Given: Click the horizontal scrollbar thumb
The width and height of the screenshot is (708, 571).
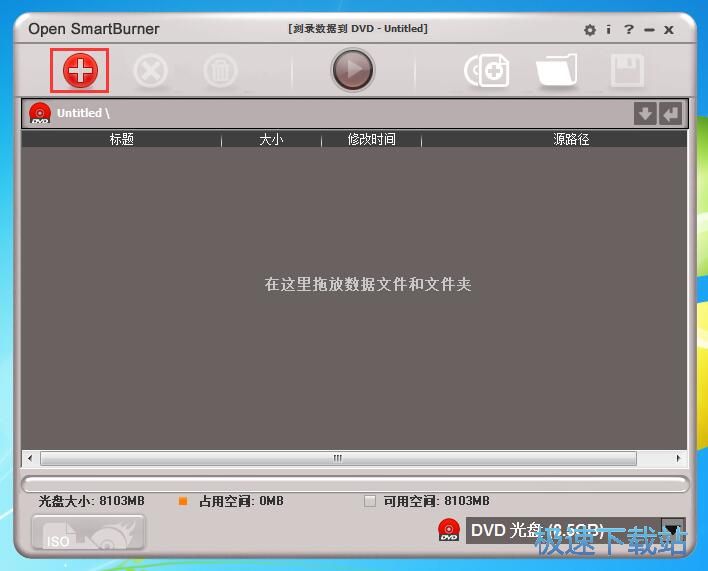Looking at the screenshot, I should [338, 458].
